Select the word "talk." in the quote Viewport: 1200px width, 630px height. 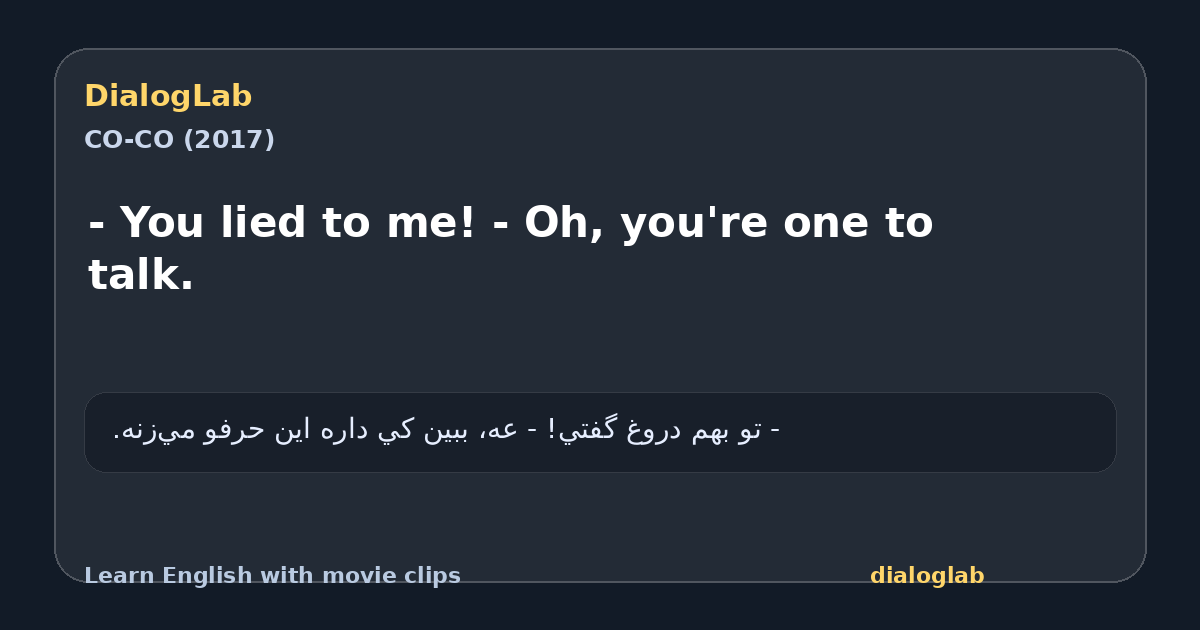point(141,275)
